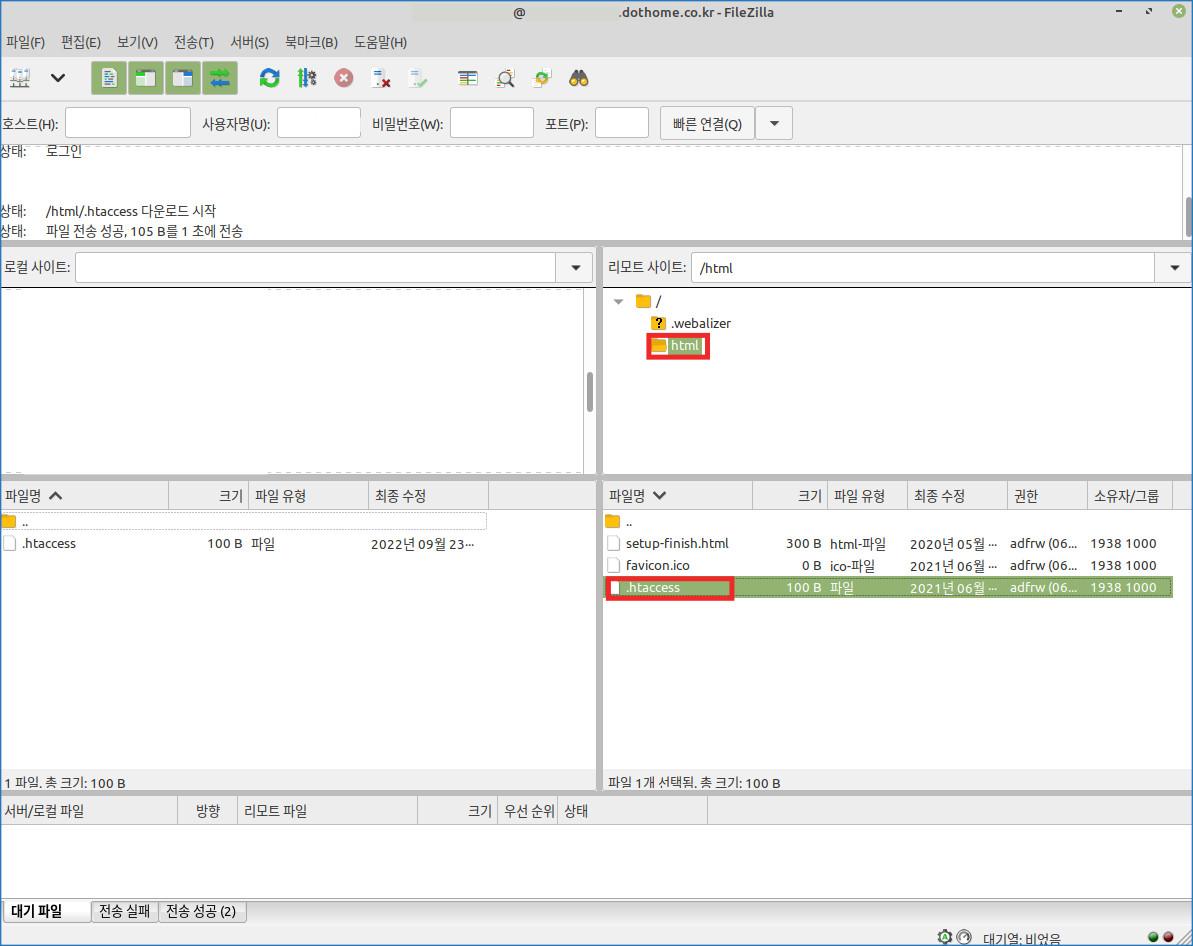Switch to the 전송 성공 (2) tab
This screenshot has width=1193, height=946.
(201, 911)
